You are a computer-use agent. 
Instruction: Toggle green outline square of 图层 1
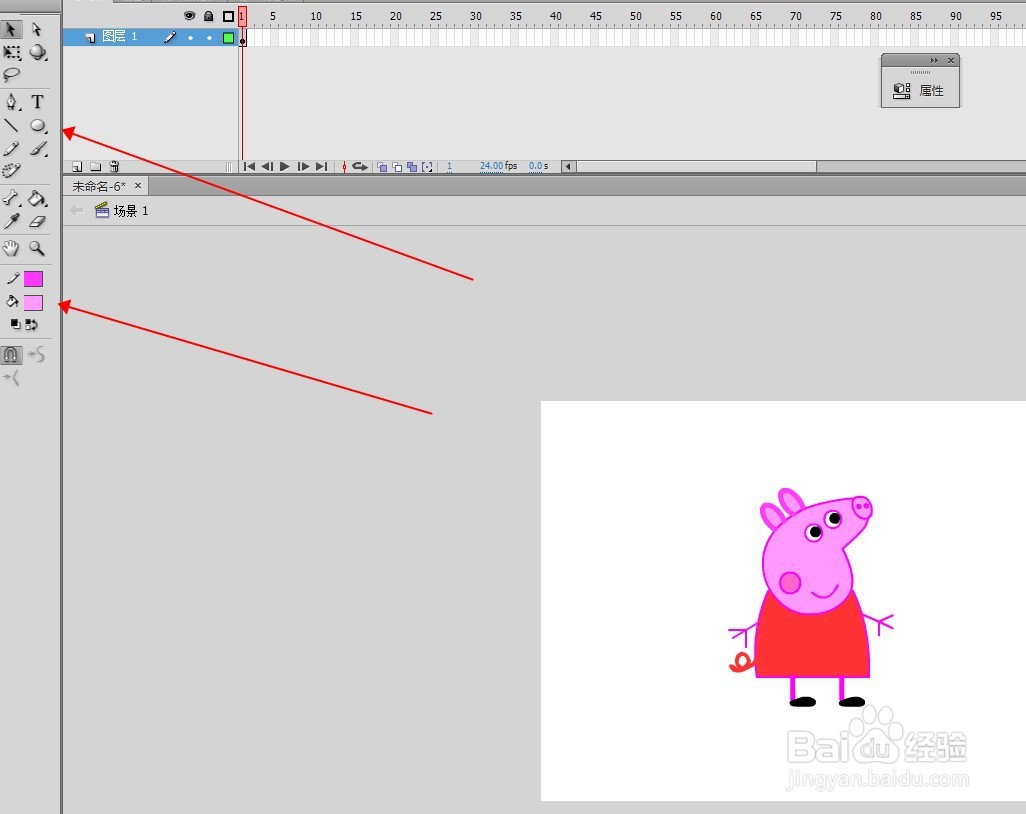pos(228,38)
